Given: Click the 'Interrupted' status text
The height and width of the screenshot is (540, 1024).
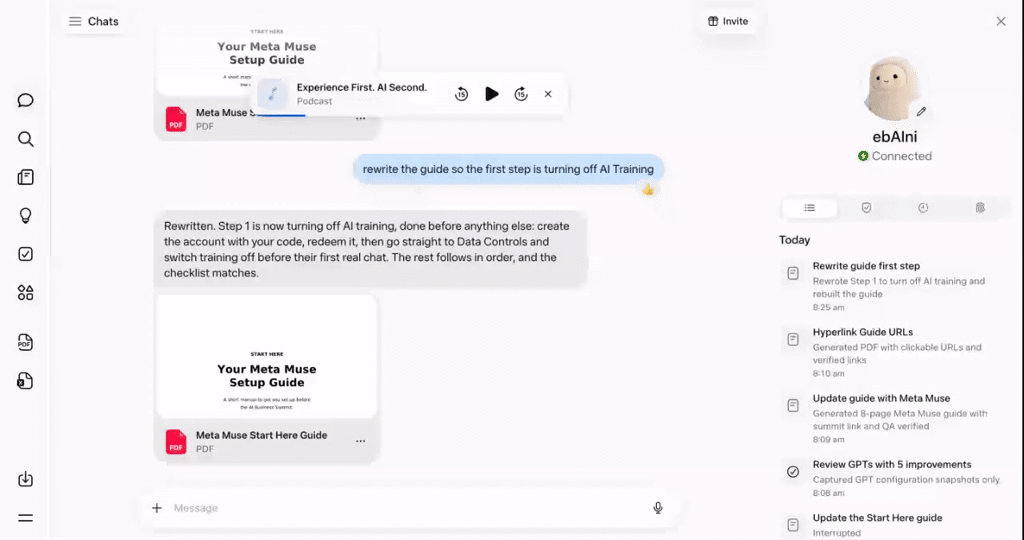Looking at the screenshot, I should 837,533.
